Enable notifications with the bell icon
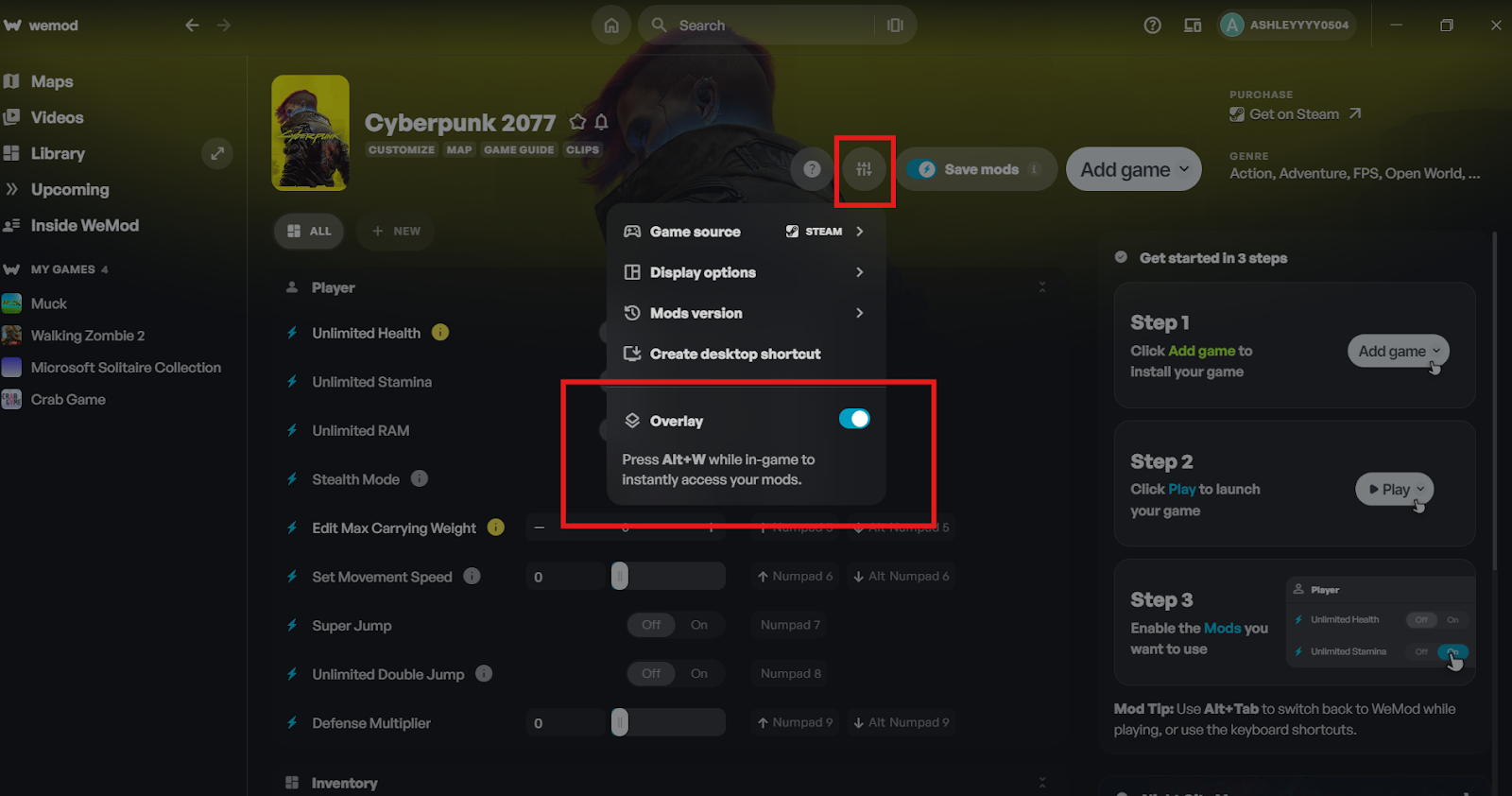 pos(601,122)
